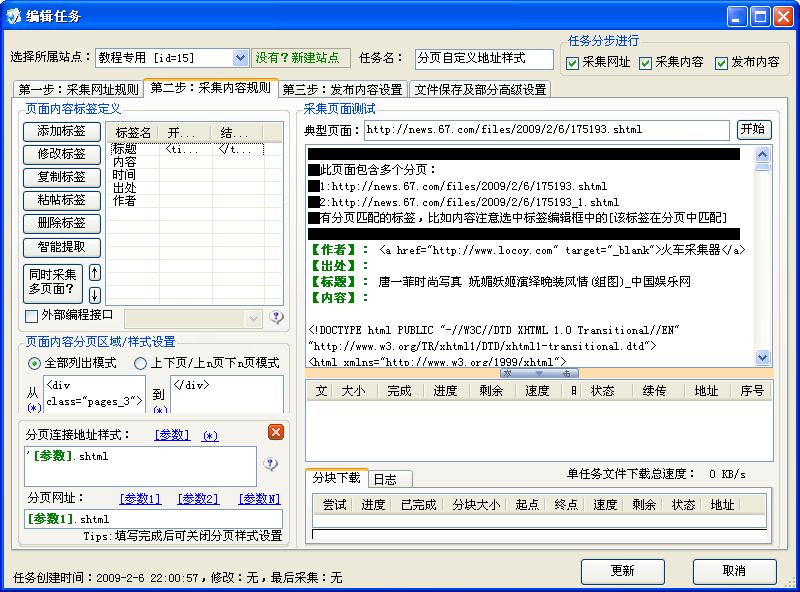Click the 分页网址 input field
The height and width of the screenshot is (592, 800).
point(153,519)
